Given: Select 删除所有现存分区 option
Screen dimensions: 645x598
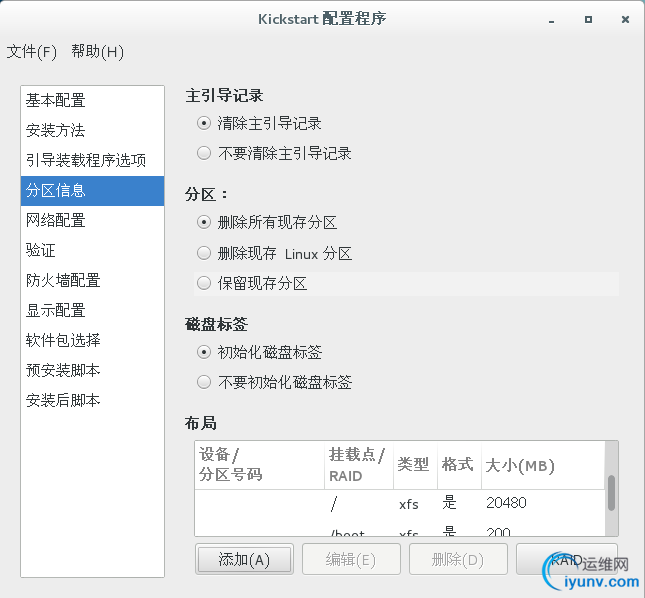Looking at the screenshot, I should pos(204,223).
